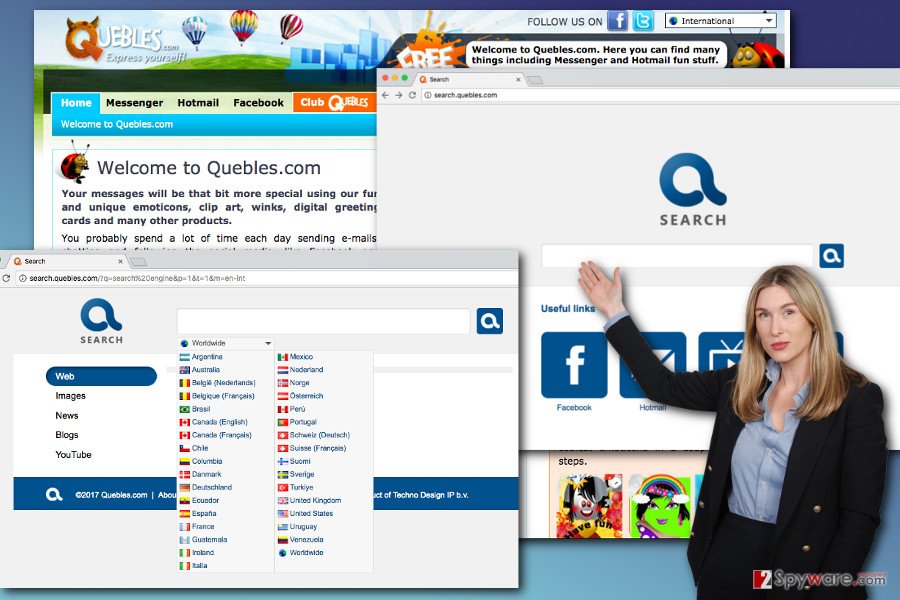Choose Uruguay from region list

pos(298,527)
